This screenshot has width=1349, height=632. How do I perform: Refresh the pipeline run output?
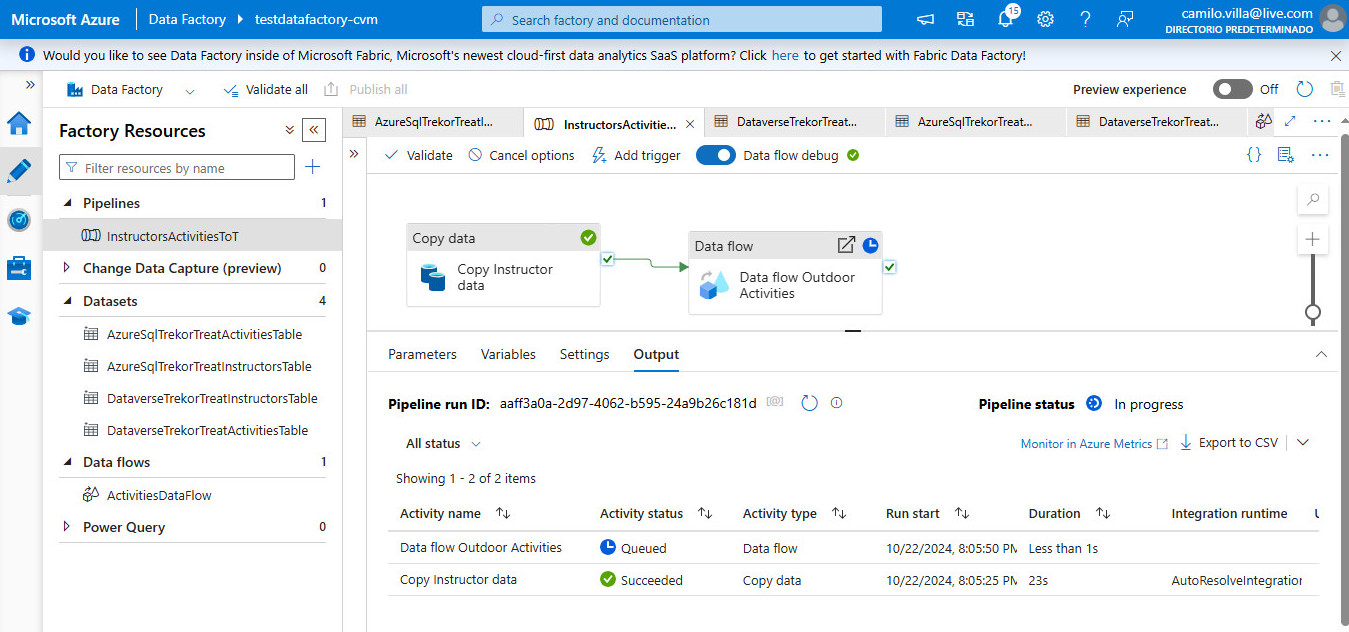(809, 403)
